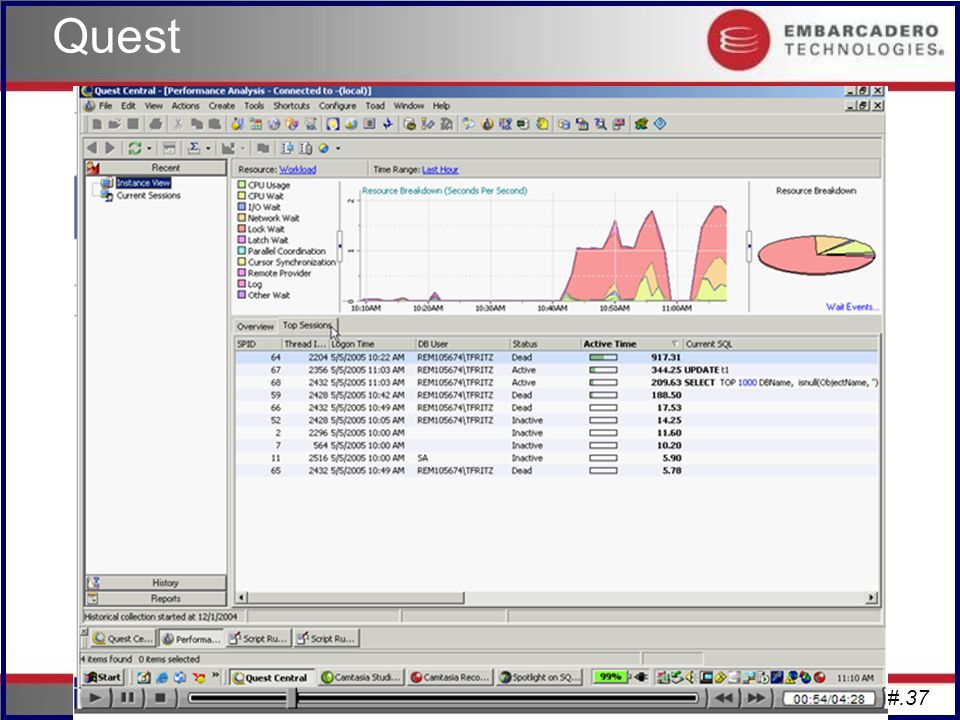Click the volume speaker tray icon
Image resolution: width=960 pixels, height=720 pixels.
pyautogui.click(x=690, y=677)
